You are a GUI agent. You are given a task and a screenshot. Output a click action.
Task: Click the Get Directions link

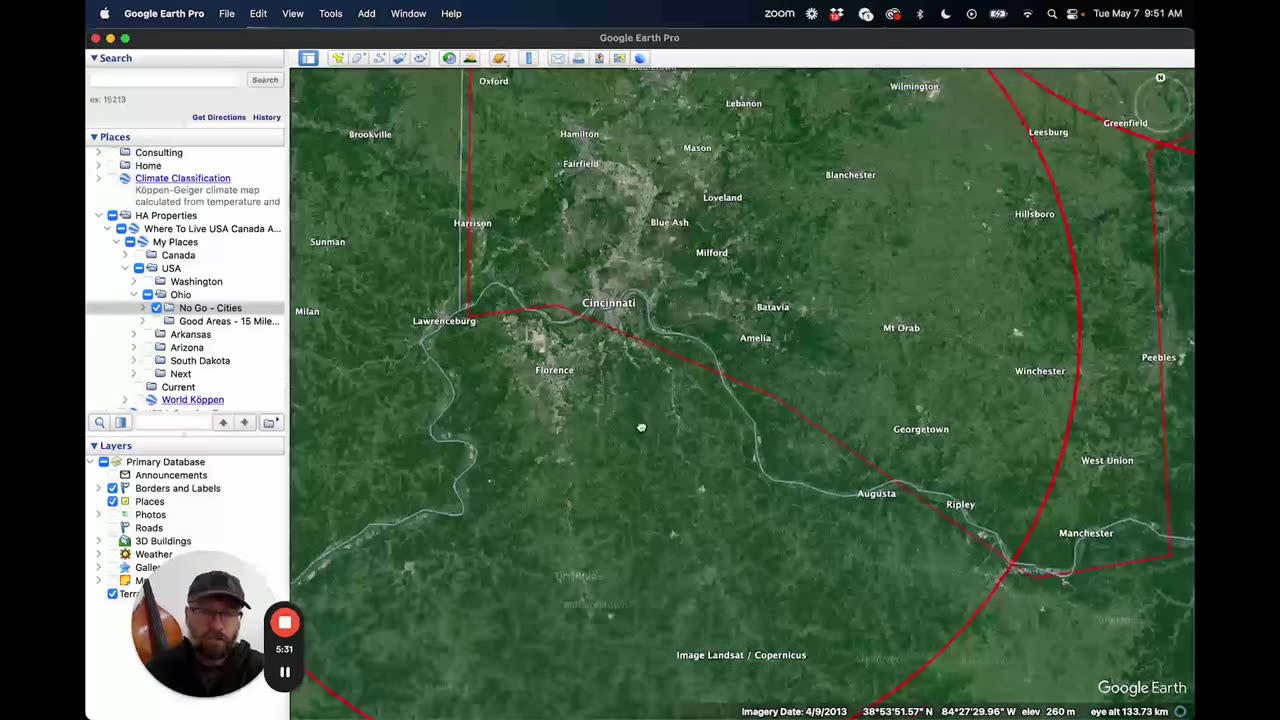coord(219,117)
